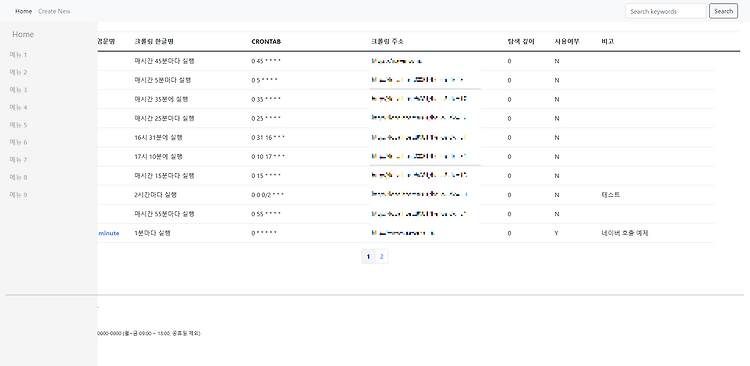Click pagination page 1
Viewport: 750px width, 366px height.
pyautogui.click(x=368, y=256)
